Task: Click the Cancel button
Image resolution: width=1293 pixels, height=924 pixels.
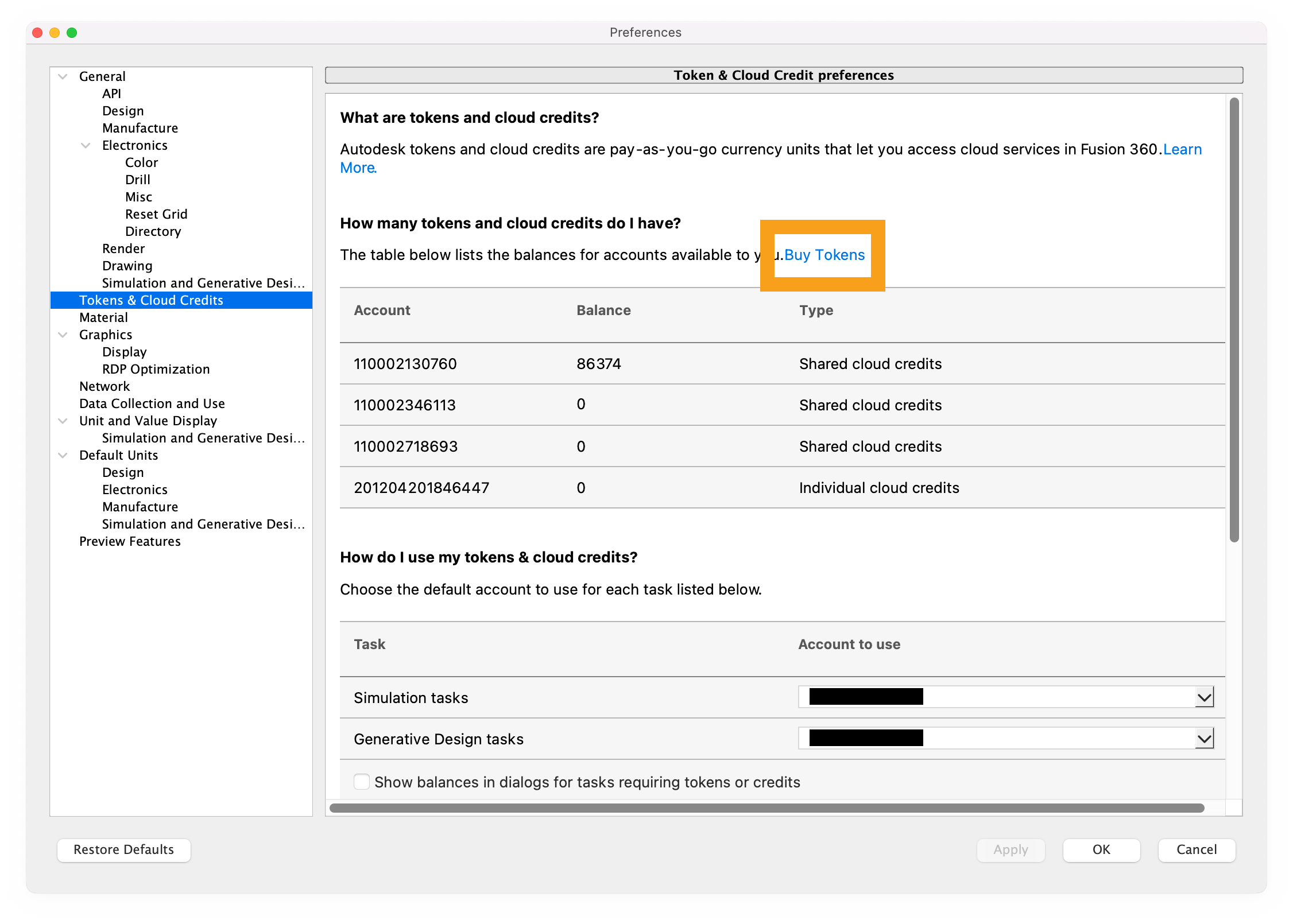Action: (1196, 849)
